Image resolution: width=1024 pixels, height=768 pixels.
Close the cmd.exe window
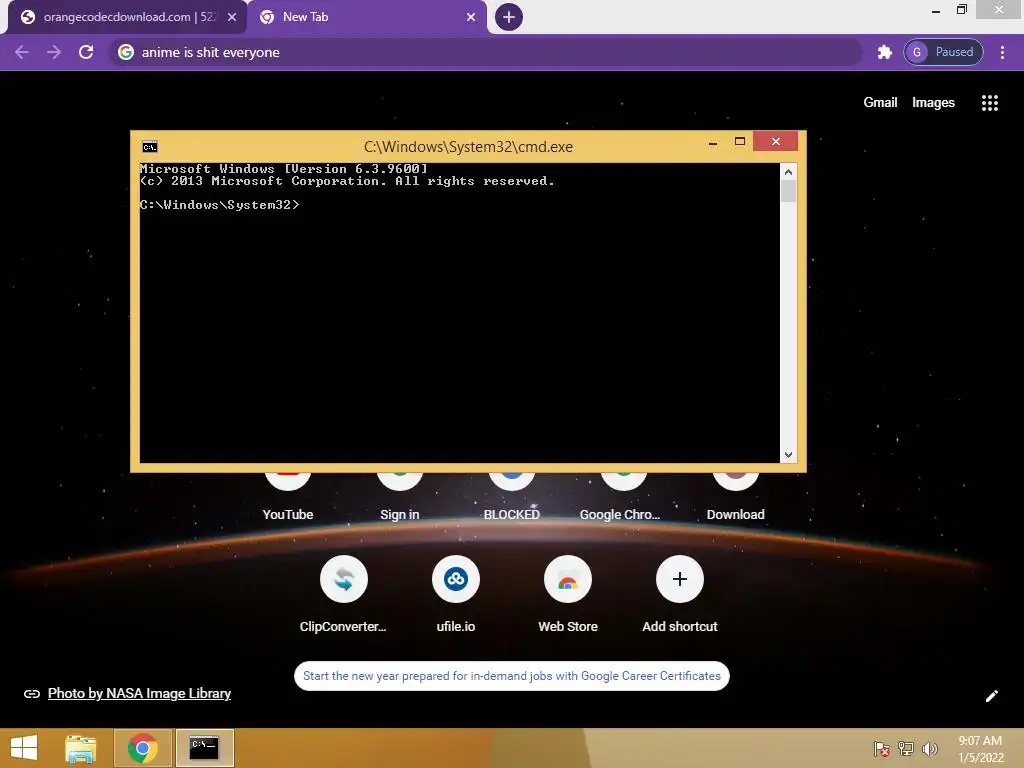776,141
